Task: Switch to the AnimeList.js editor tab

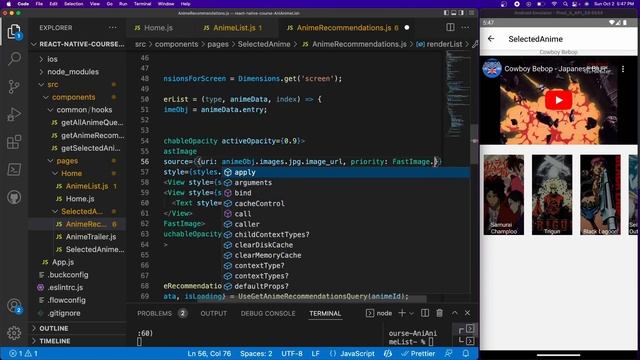Action: tap(233, 28)
